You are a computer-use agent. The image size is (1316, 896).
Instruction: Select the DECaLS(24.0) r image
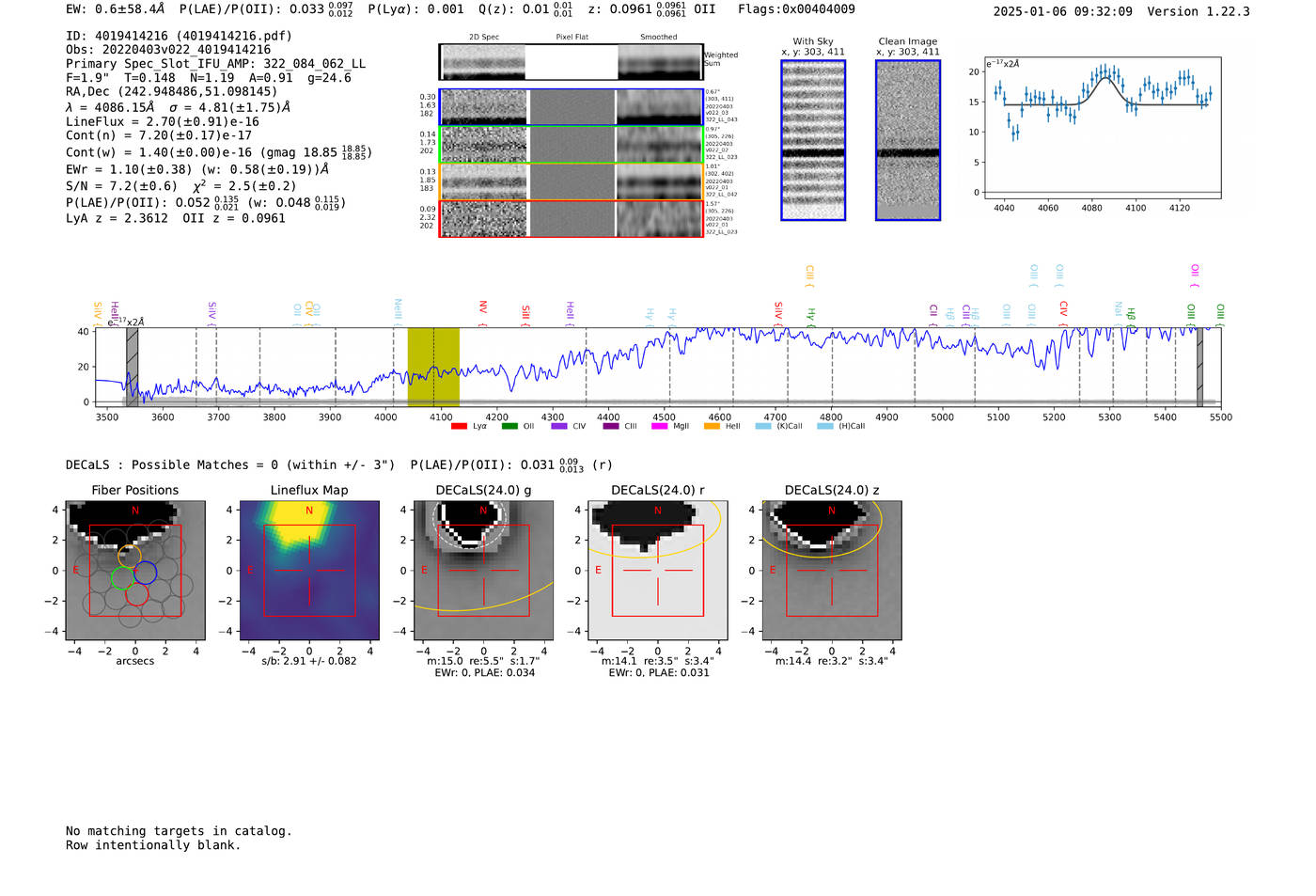tap(658, 571)
